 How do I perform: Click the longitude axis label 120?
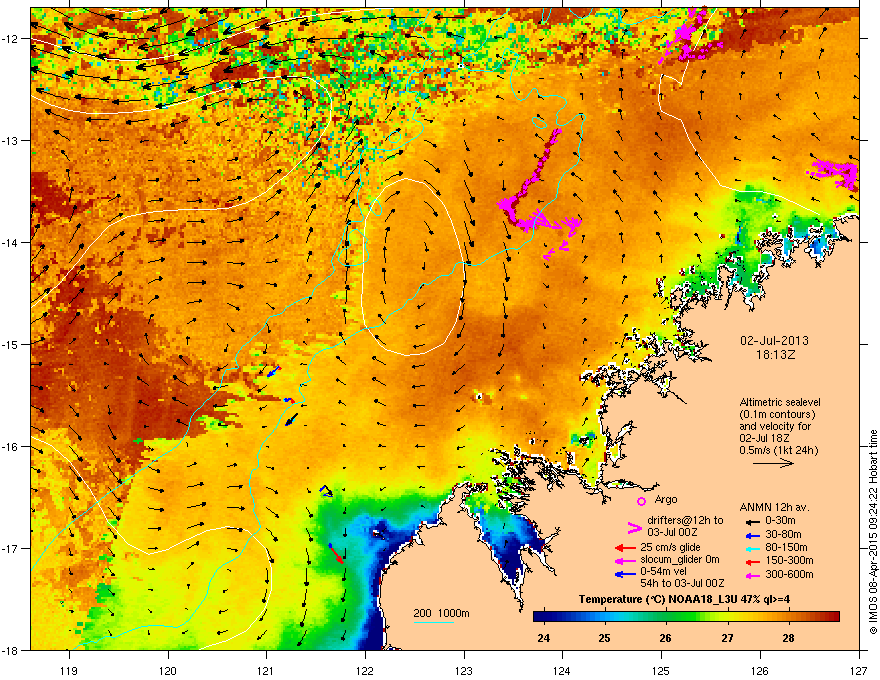(x=168, y=671)
